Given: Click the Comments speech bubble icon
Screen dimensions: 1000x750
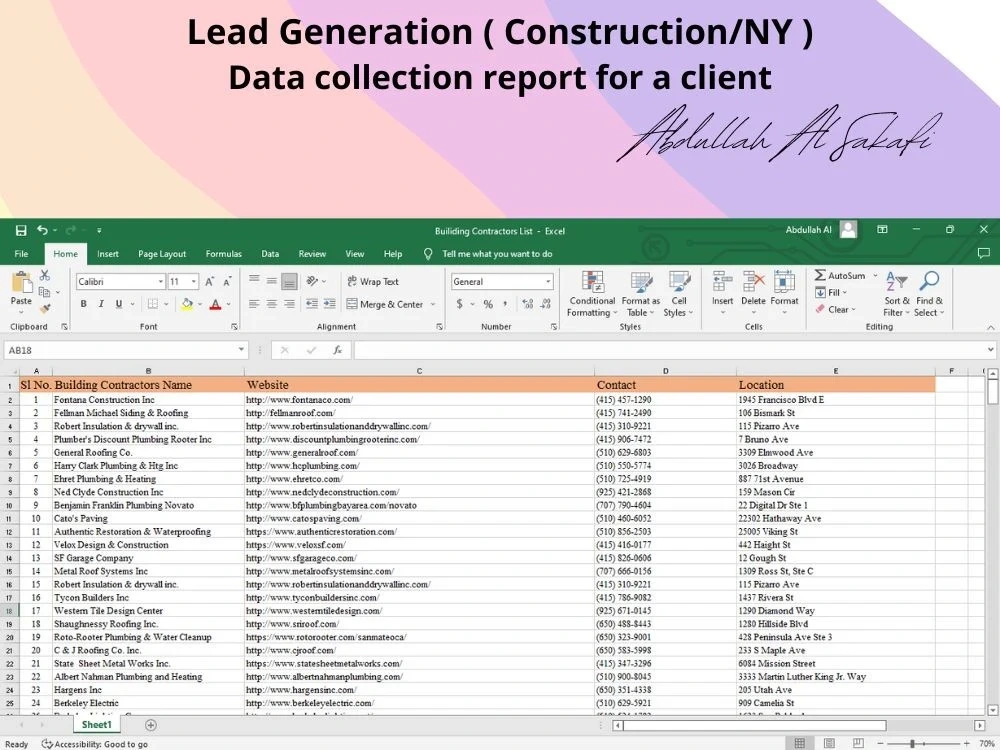Looking at the screenshot, I should point(983,254).
